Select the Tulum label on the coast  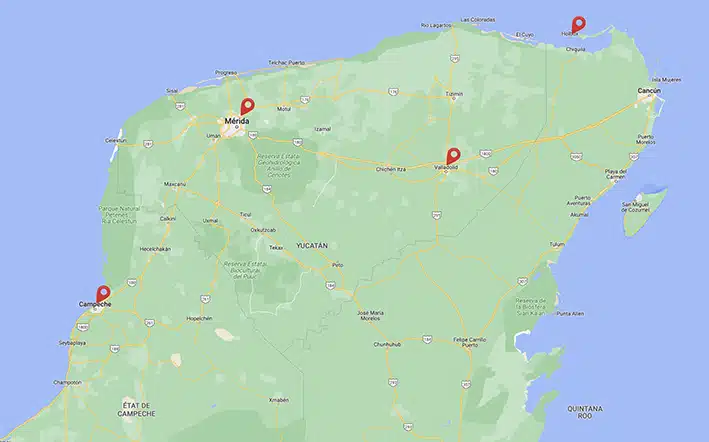click(x=557, y=244)
